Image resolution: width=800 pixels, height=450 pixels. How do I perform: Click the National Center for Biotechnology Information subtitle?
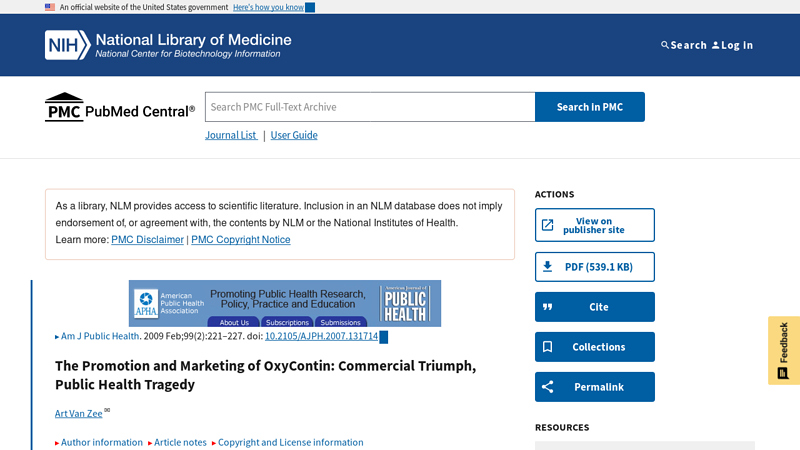coord(188,54)
